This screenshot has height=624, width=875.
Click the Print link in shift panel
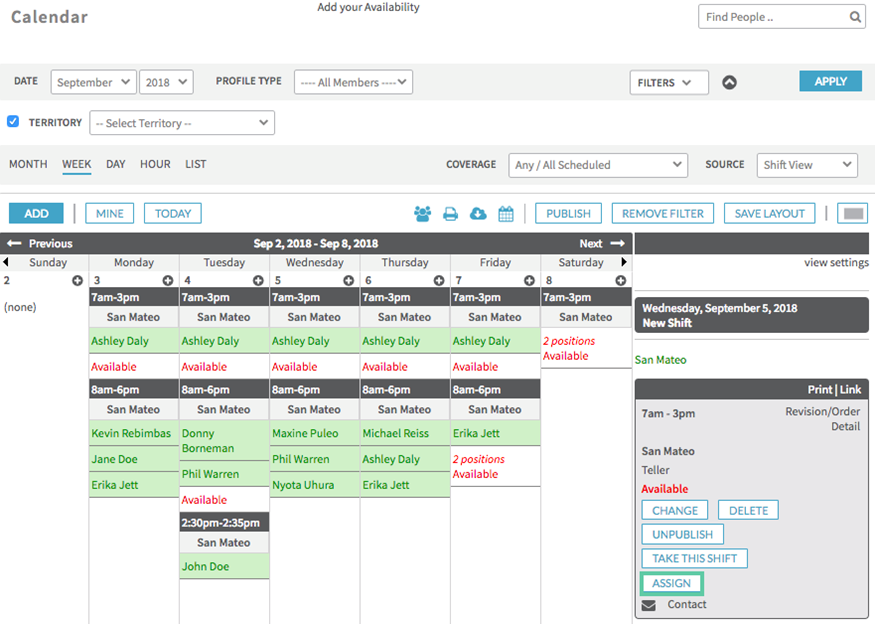(x=820, y=390)
